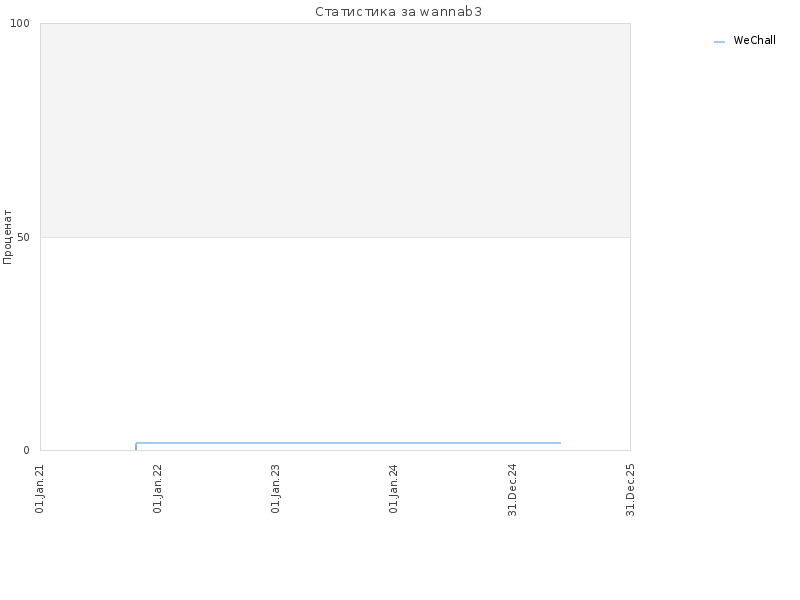Click the Y-axis label Проценат
This screenshot has width=800, height=600.
point(7,237)
